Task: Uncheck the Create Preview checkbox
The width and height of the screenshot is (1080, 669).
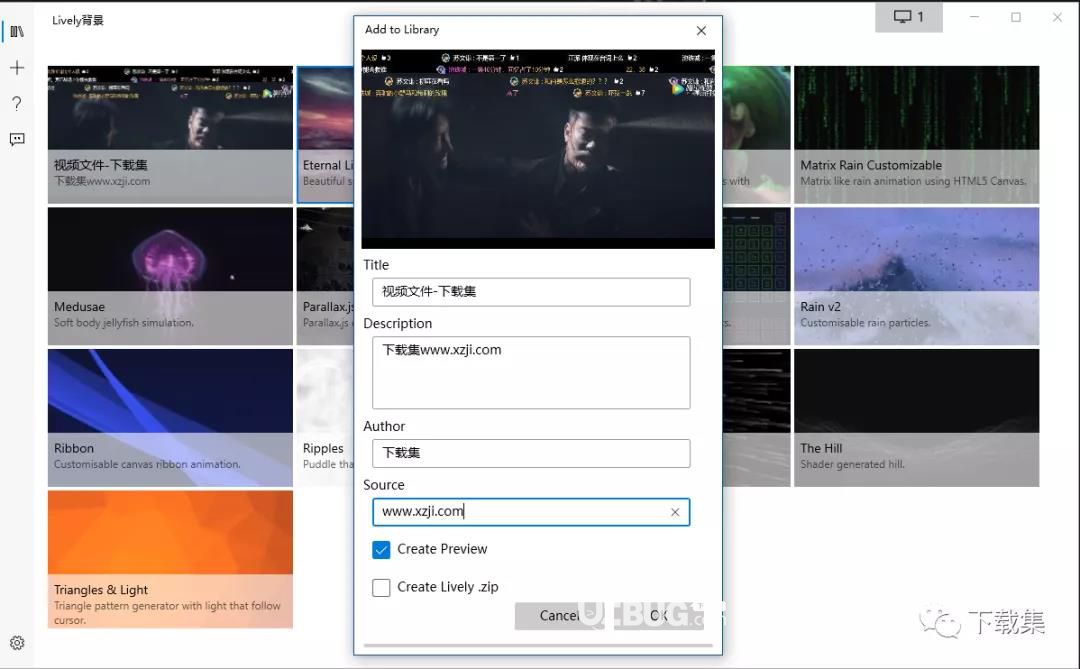Action: 381,549
